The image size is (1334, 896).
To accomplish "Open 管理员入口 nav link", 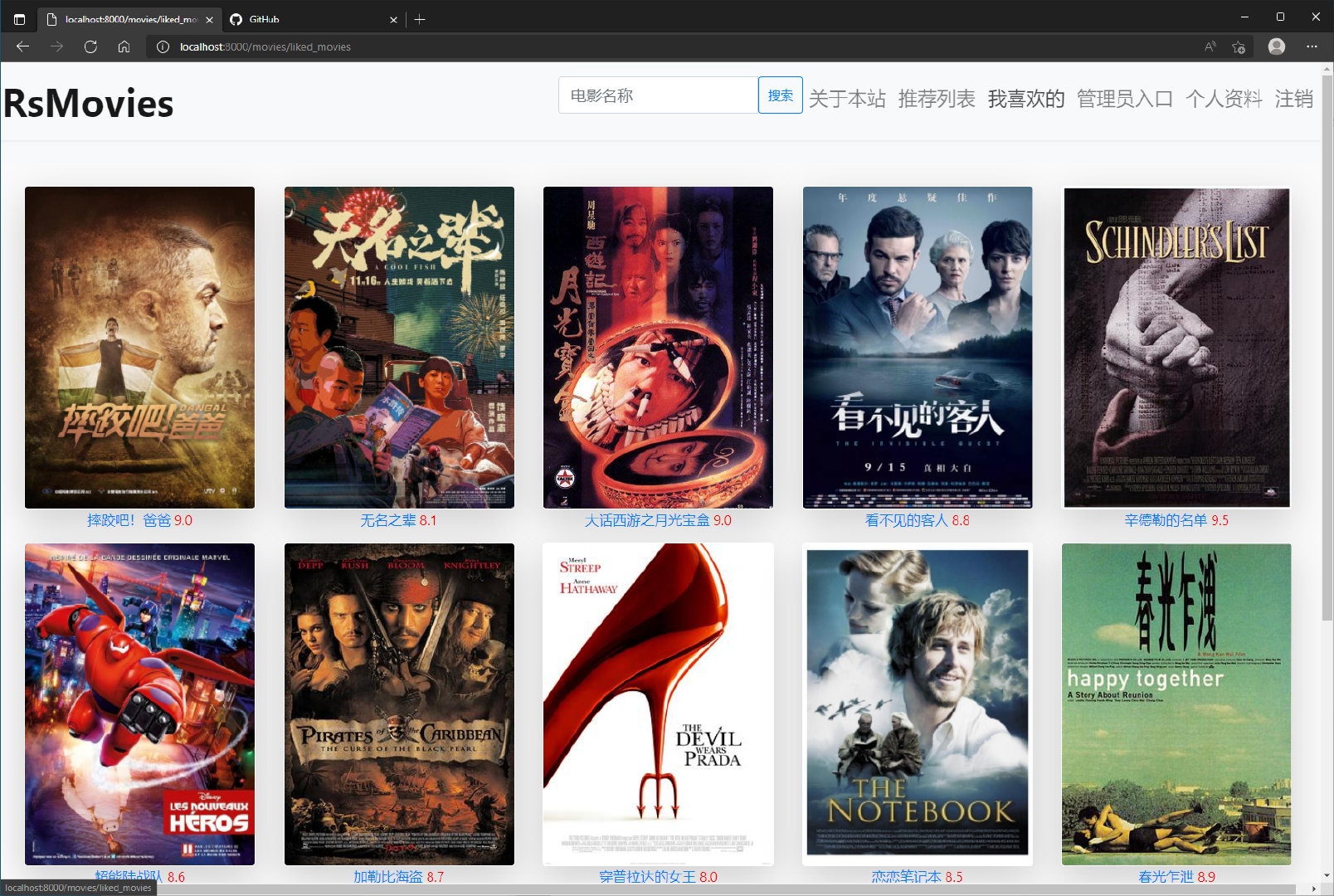I will 1125,100.
